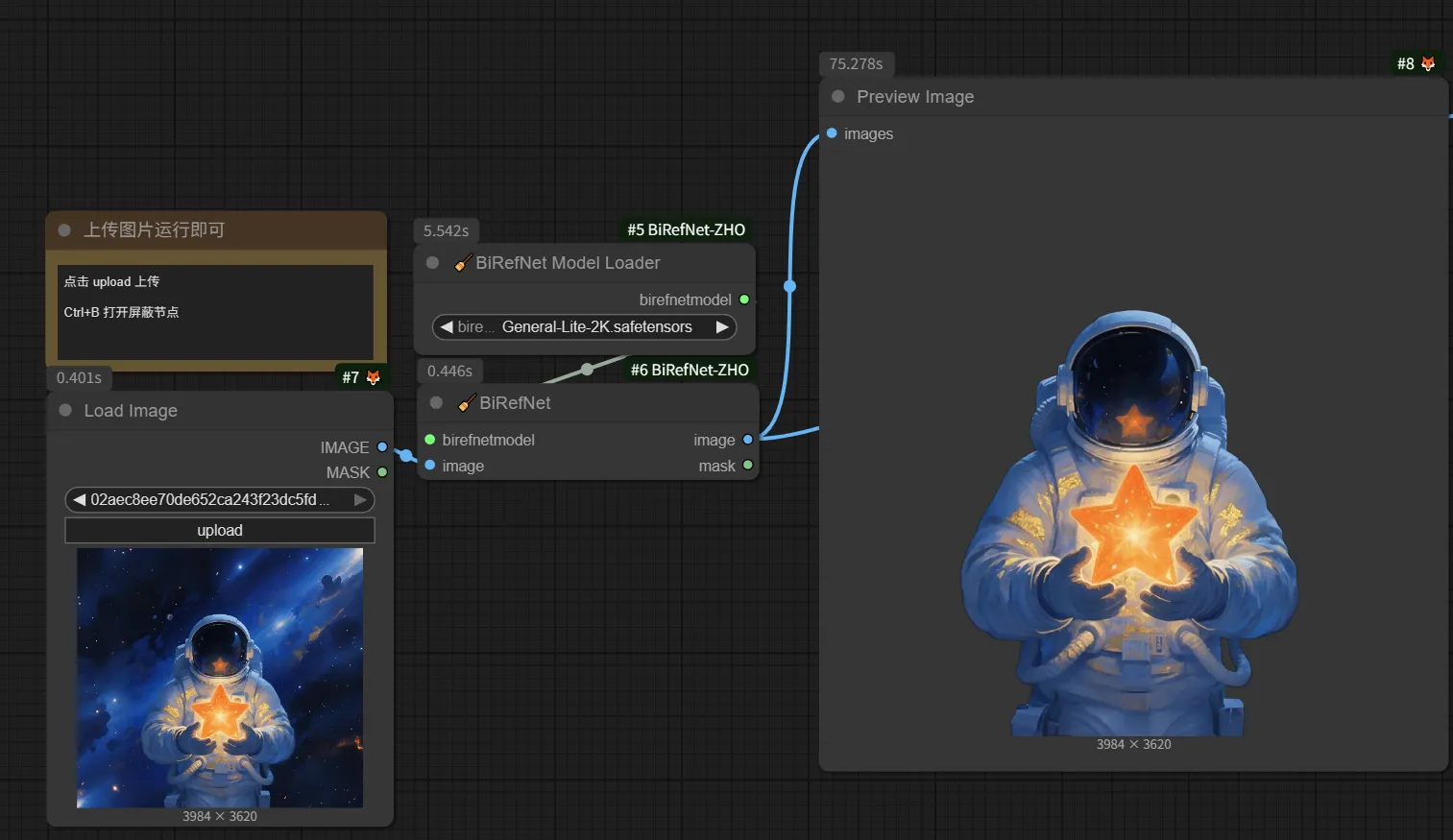Click the mask output socket on BiRefNet

pyautogui.click(x=748, y=466)
